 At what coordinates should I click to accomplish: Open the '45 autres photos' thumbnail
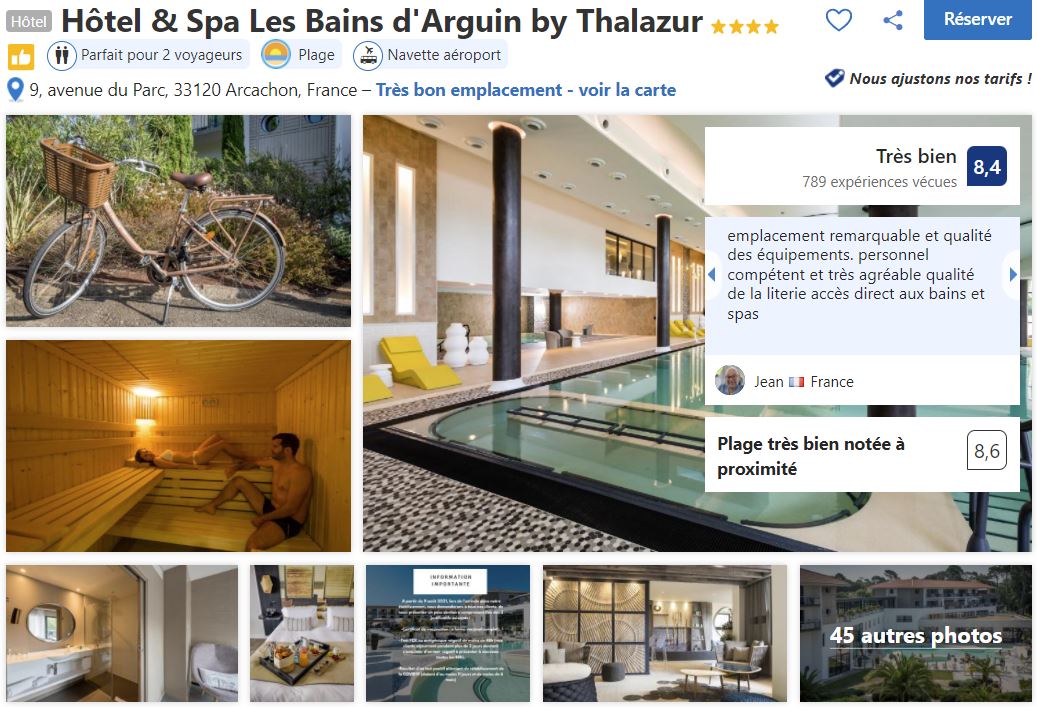916,634
